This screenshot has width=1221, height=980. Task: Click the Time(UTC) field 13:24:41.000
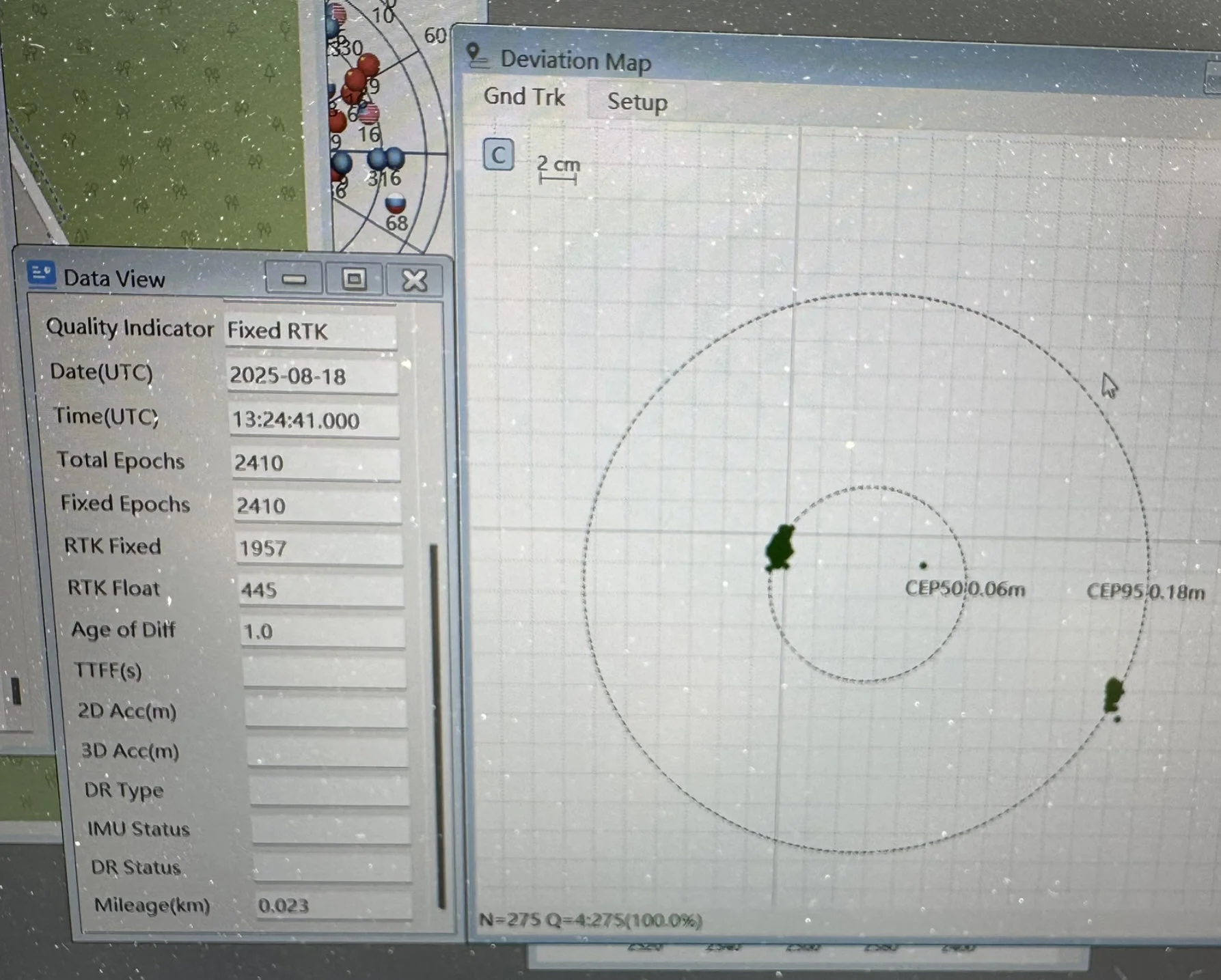pos(314,420)
